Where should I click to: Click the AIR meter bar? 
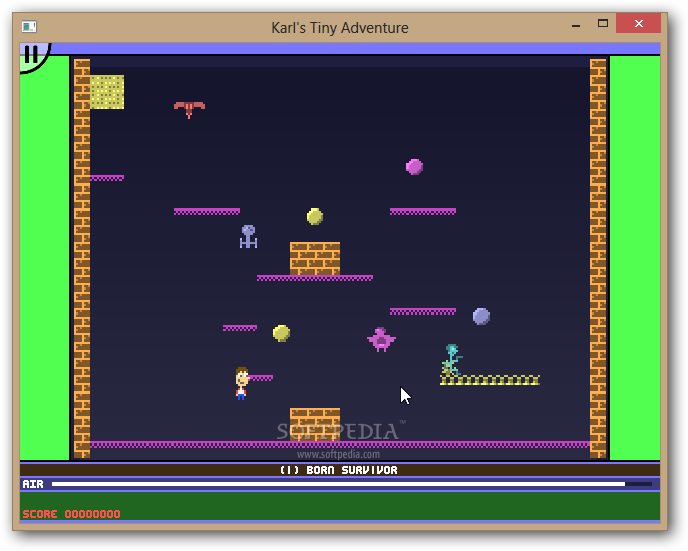(352, 484)
